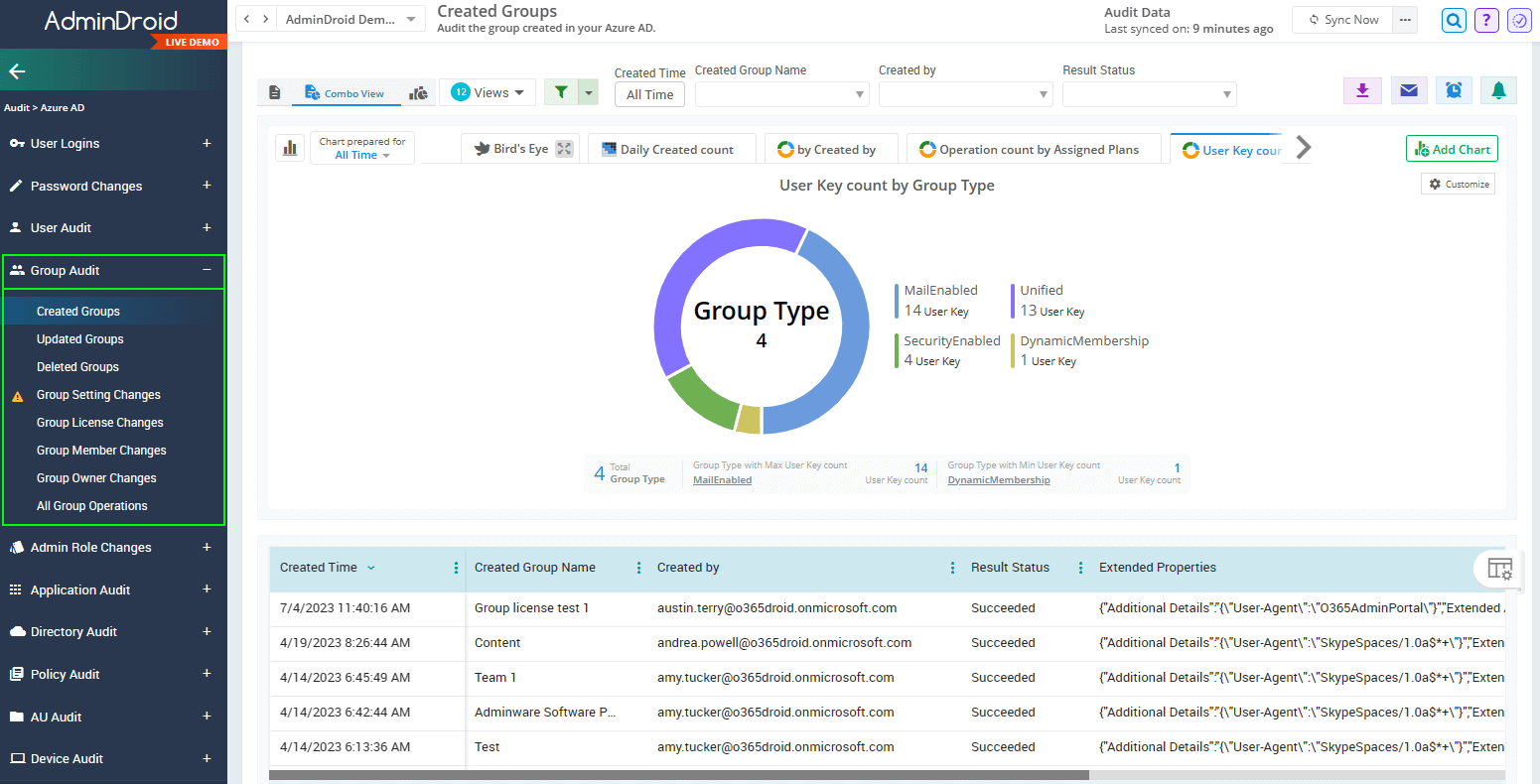Click the alarm clock schedule icon
The height and width of the screenshot is (784, 1540).
tap(1454, 90)
